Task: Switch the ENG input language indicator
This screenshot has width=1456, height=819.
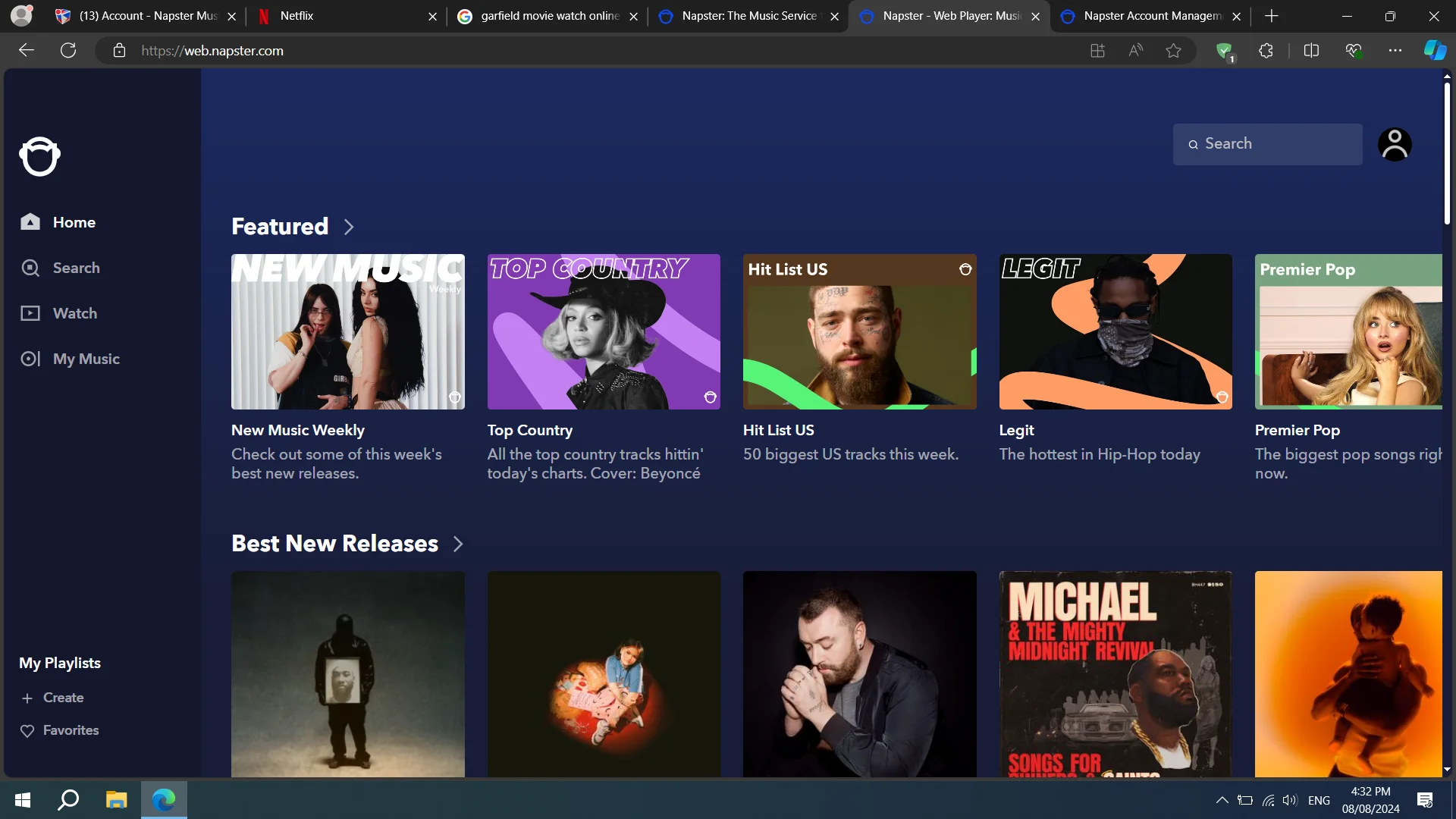Action: pos(1319,800)
